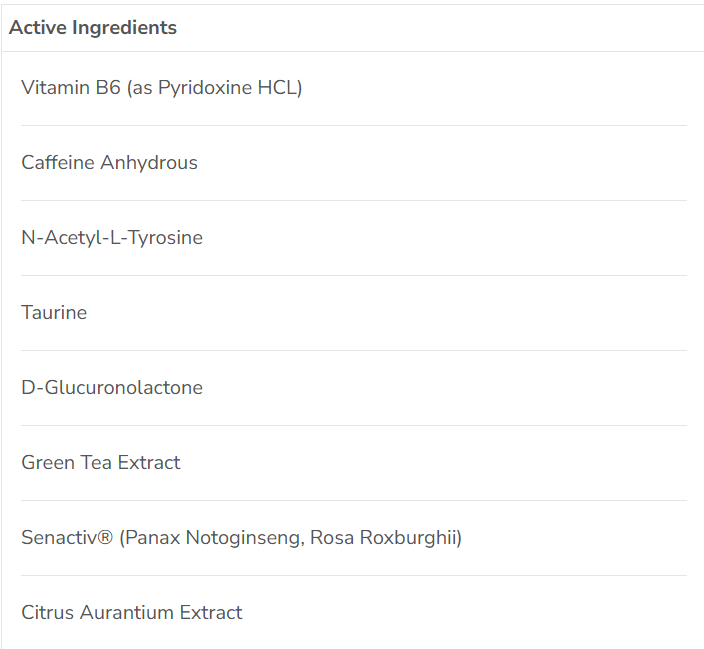Click the Rosa Roxburghii text
Viewport: 704px width, 649px height.
point(384,538)
